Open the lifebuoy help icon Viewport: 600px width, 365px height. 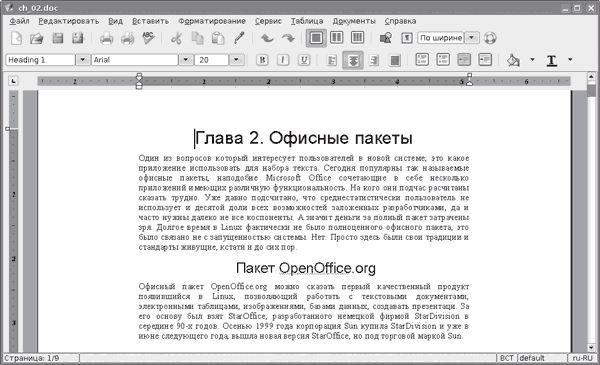[490, 38]
